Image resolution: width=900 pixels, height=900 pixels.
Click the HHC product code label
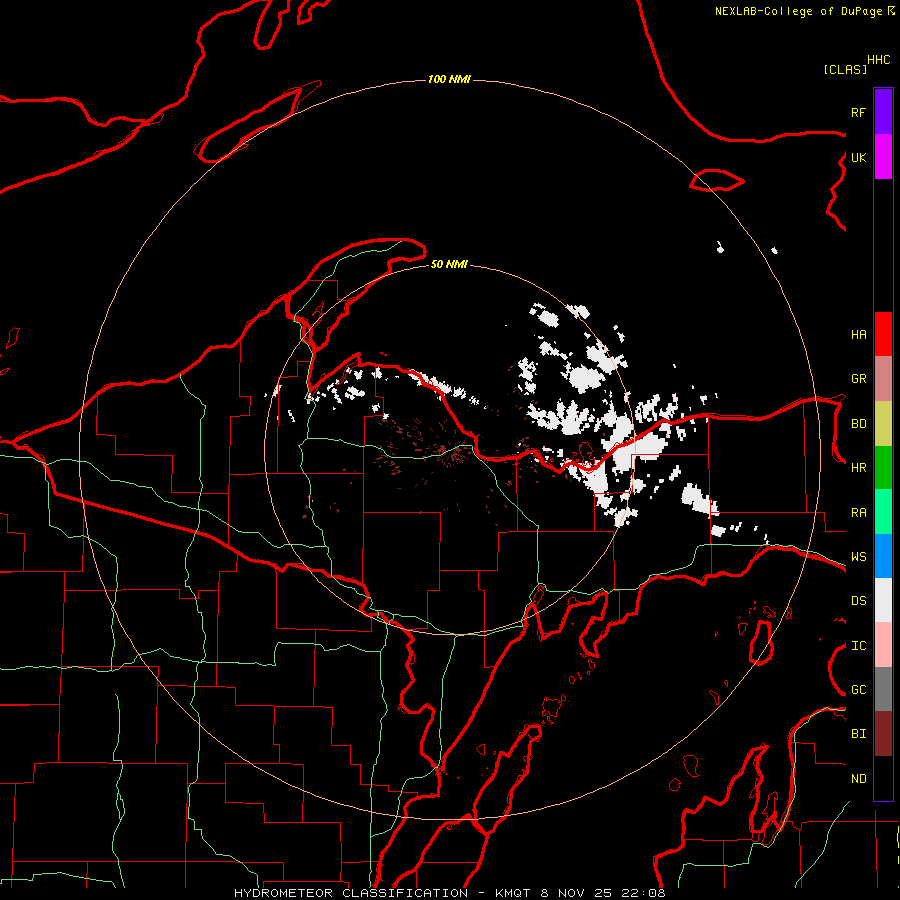point(878,60)
